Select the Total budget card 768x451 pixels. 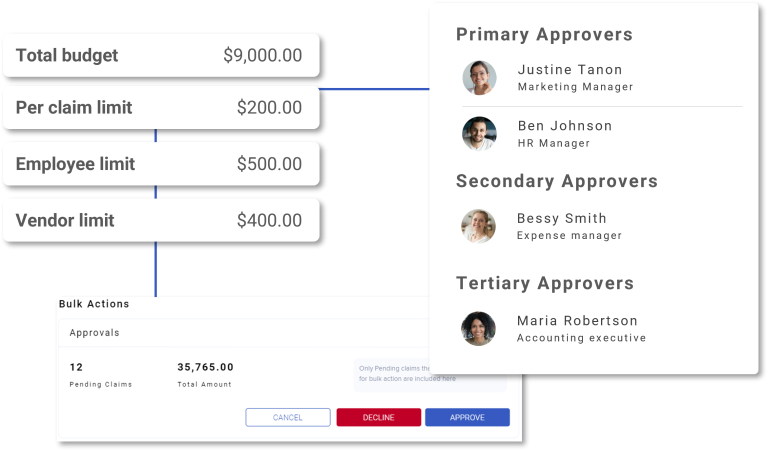coord(161,55)
